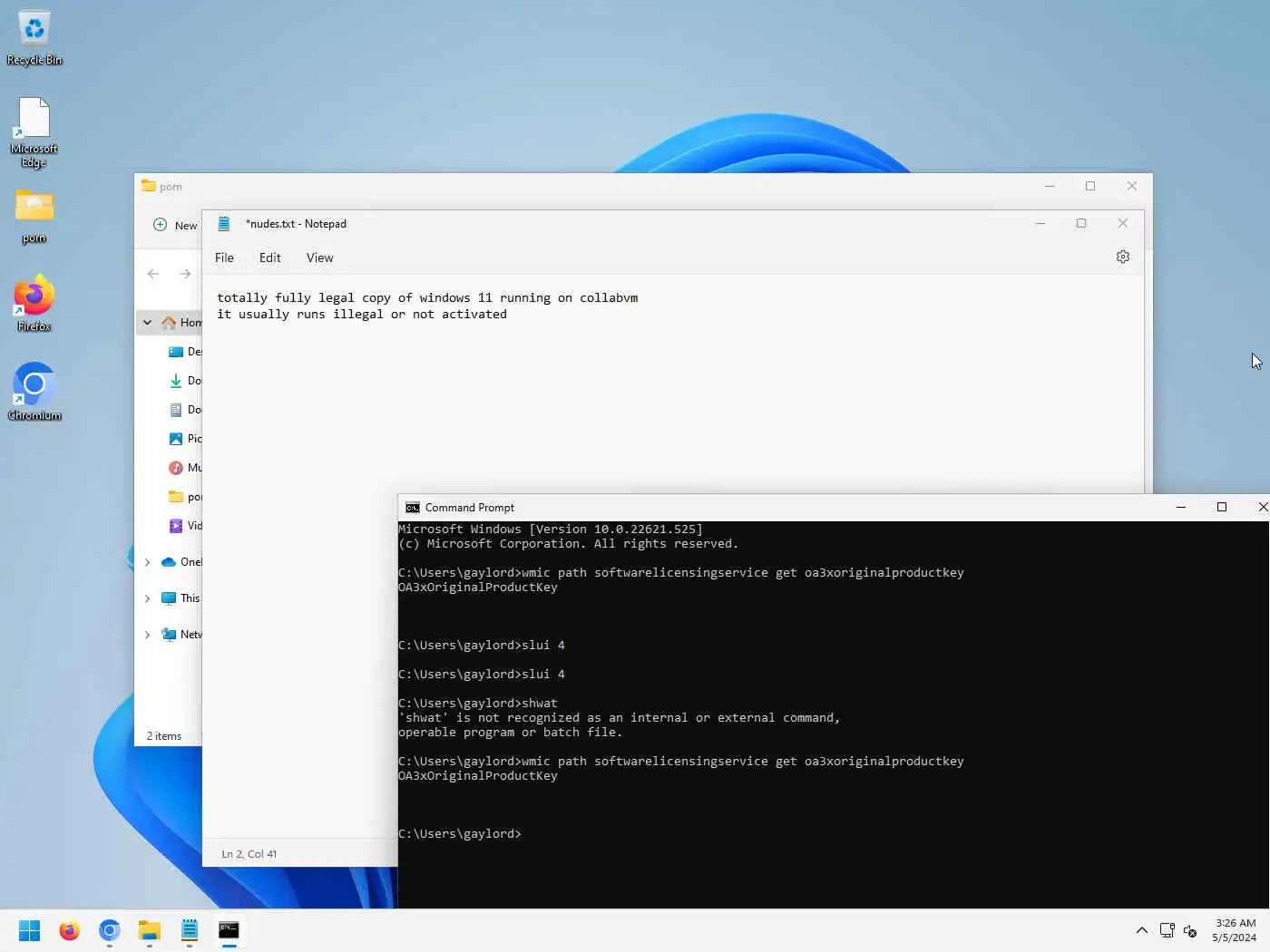Click Notepad app icon in title bar
This screenshot has height=952, width=1270.
click(224, 223)
